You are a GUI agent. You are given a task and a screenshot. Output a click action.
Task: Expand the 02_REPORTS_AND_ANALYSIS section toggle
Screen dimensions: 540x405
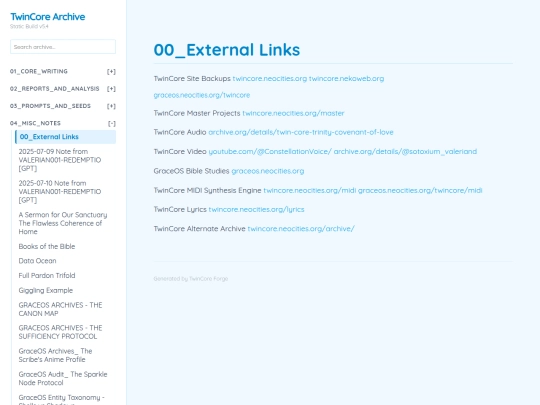click(x=111, y=89)
